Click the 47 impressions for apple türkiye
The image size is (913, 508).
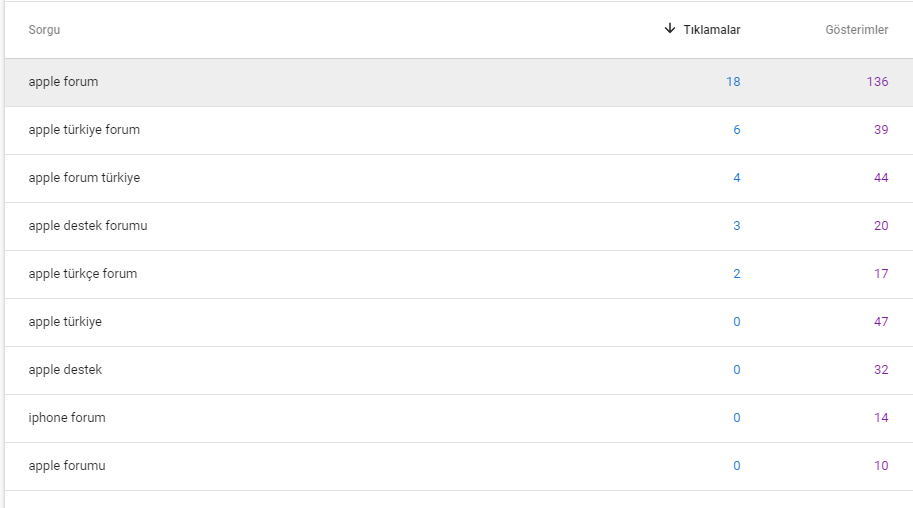coord(881,322)
